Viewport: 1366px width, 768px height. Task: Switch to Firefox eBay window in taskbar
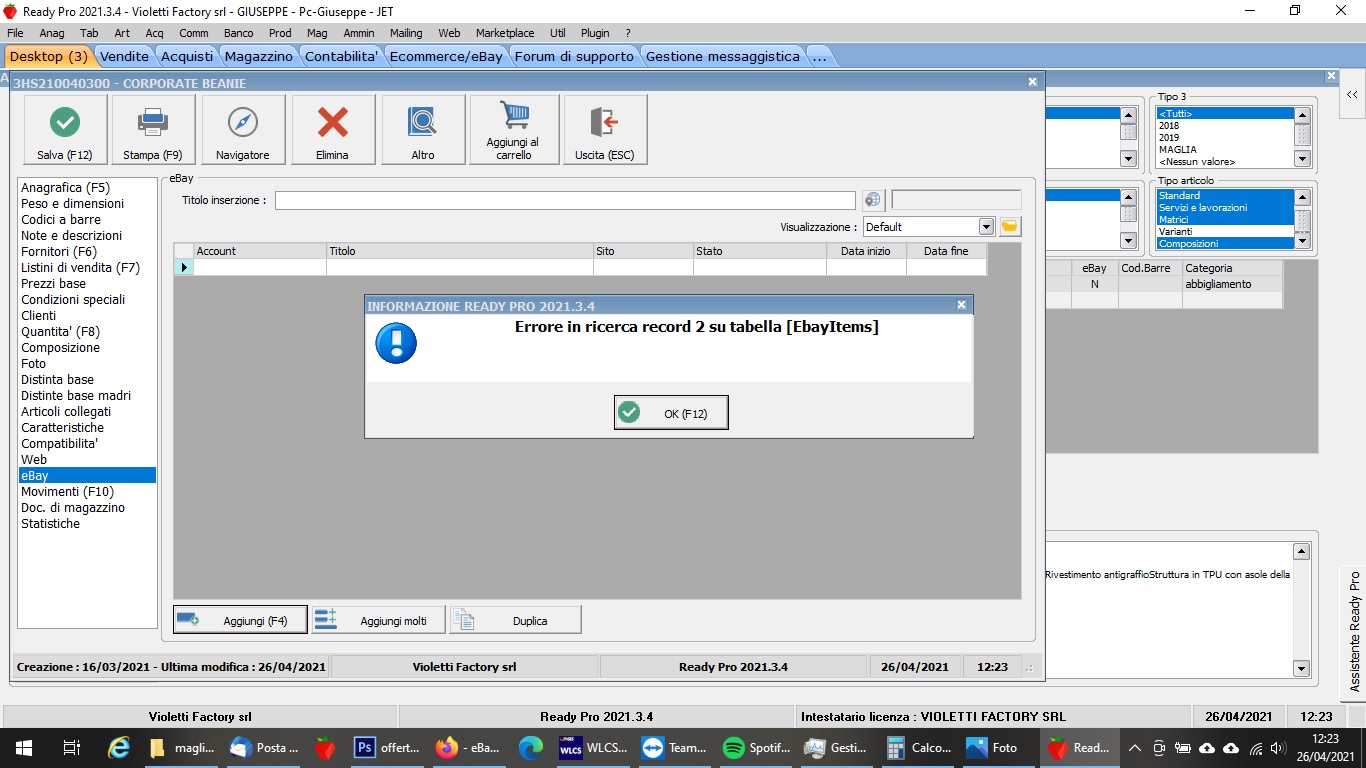[x=466, y=747]
